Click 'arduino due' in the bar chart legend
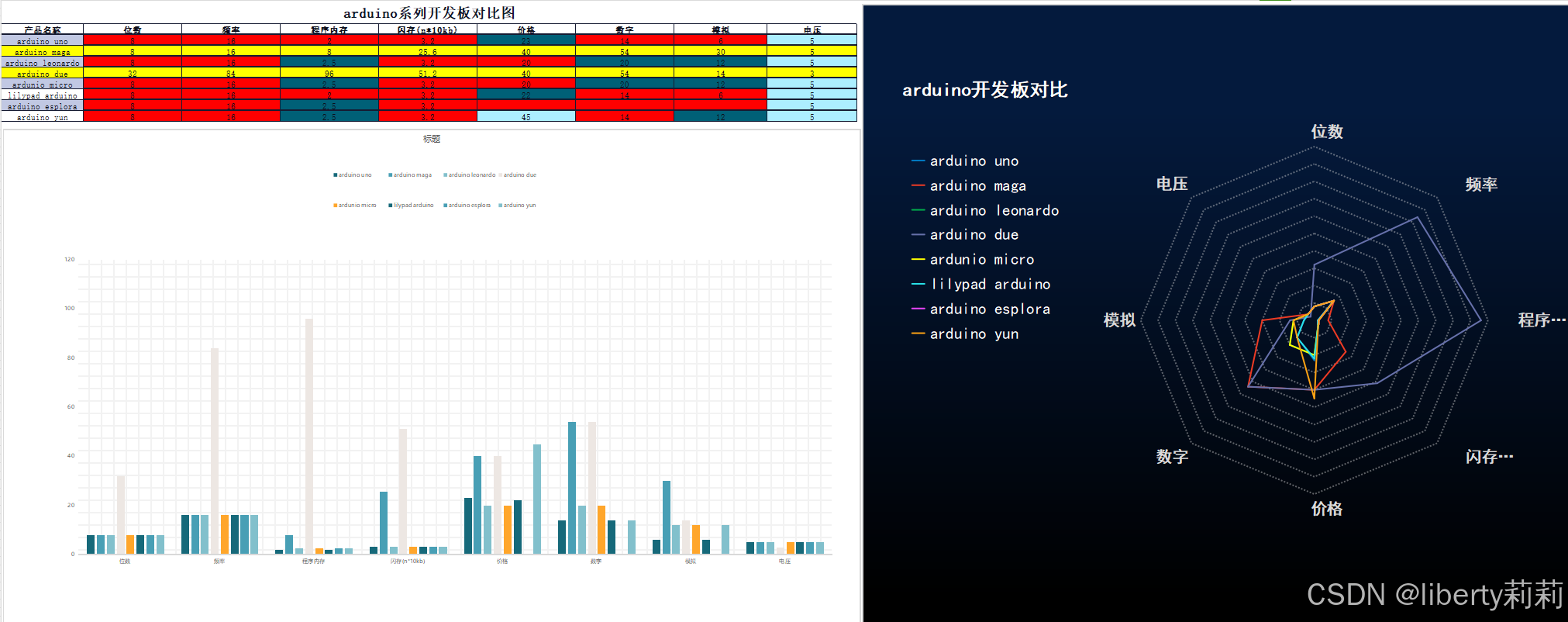The width and height of the screenshot is (1568, 622). tap(518, 175)
